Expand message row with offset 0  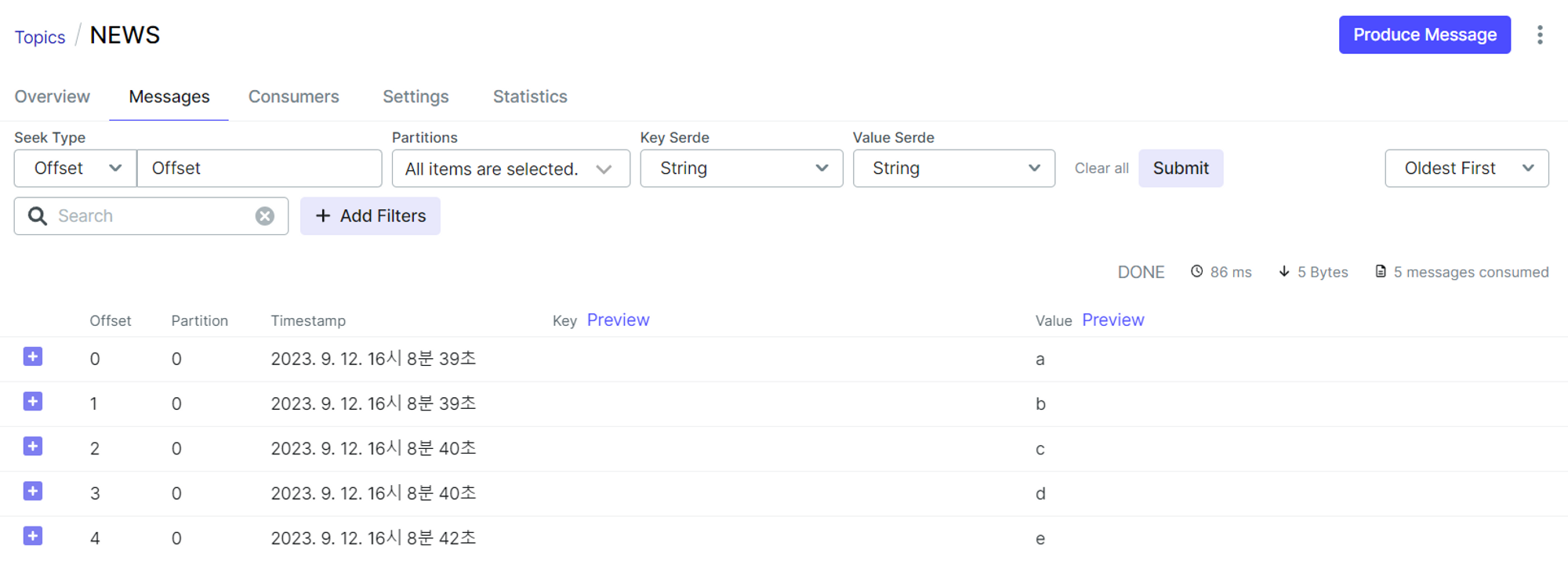click(33, 357)
